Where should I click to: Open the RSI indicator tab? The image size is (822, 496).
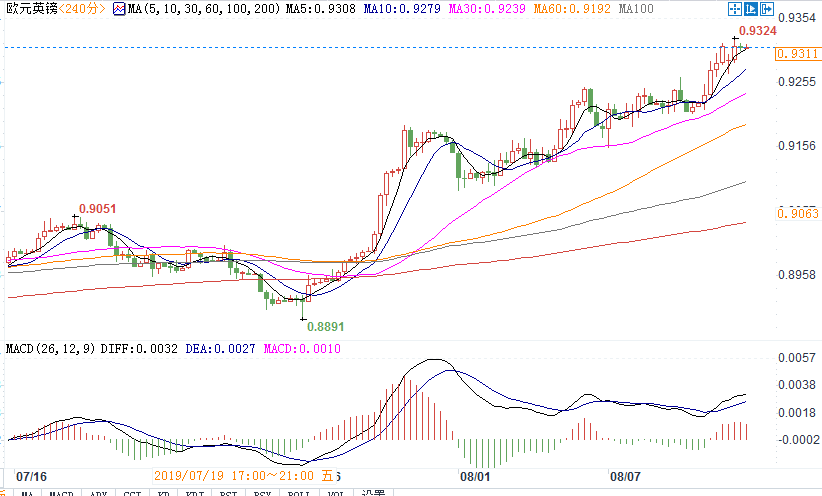click(x=229, y=493)
